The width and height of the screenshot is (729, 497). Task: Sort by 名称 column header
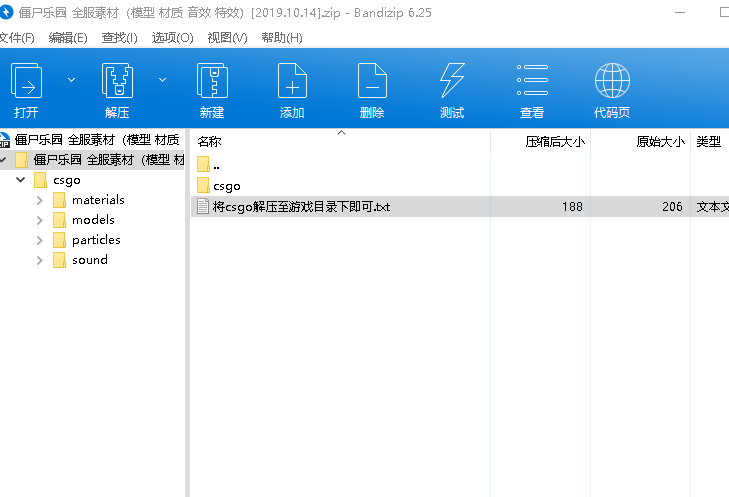(x=210, y=142)
